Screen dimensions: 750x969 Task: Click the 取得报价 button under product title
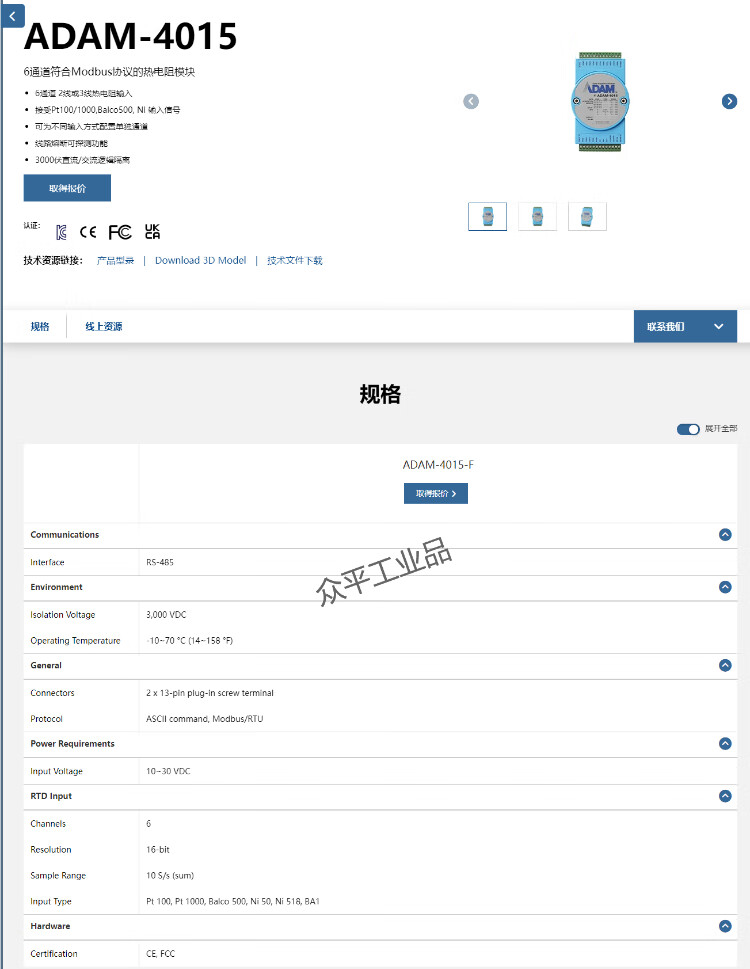[67, 188]
